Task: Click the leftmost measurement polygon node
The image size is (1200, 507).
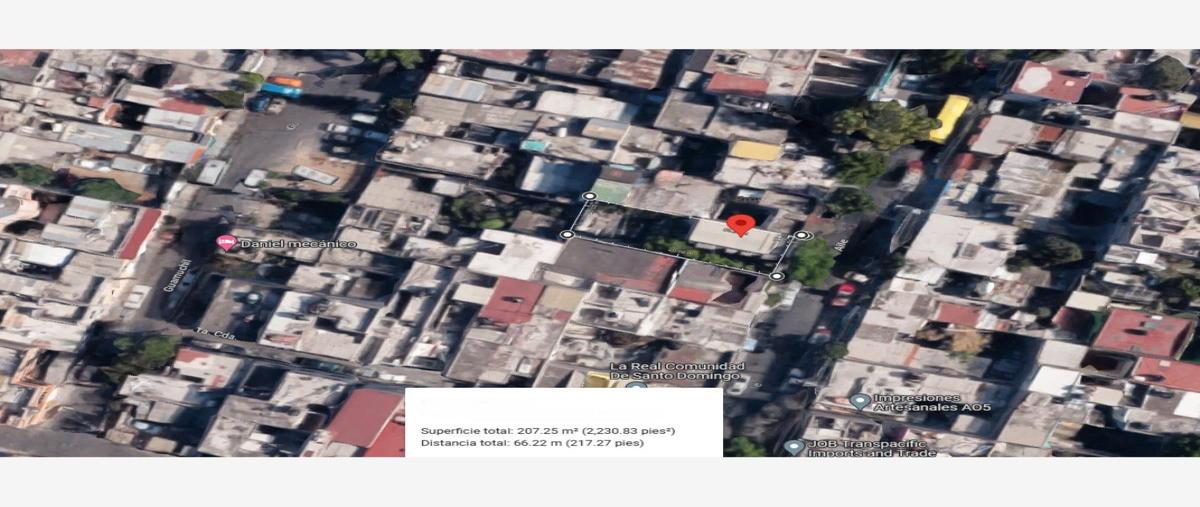Action: click(567, 235)
